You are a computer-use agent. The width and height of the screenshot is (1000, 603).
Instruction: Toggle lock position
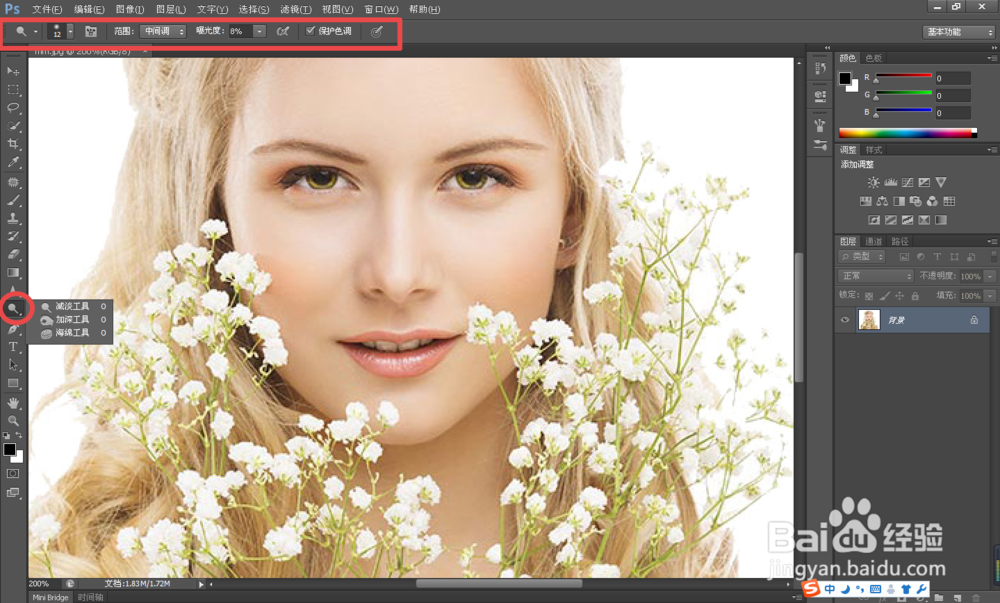(899, 296)
